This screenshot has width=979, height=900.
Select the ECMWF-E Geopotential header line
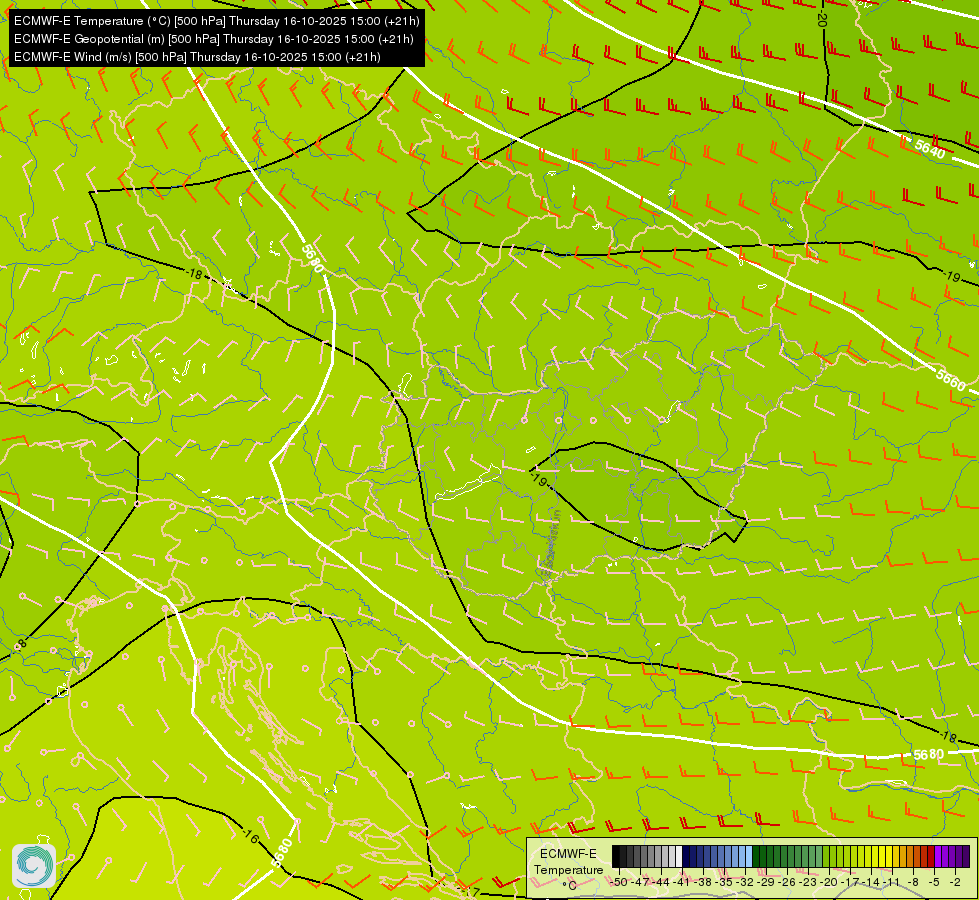click(x=214, y=39)
